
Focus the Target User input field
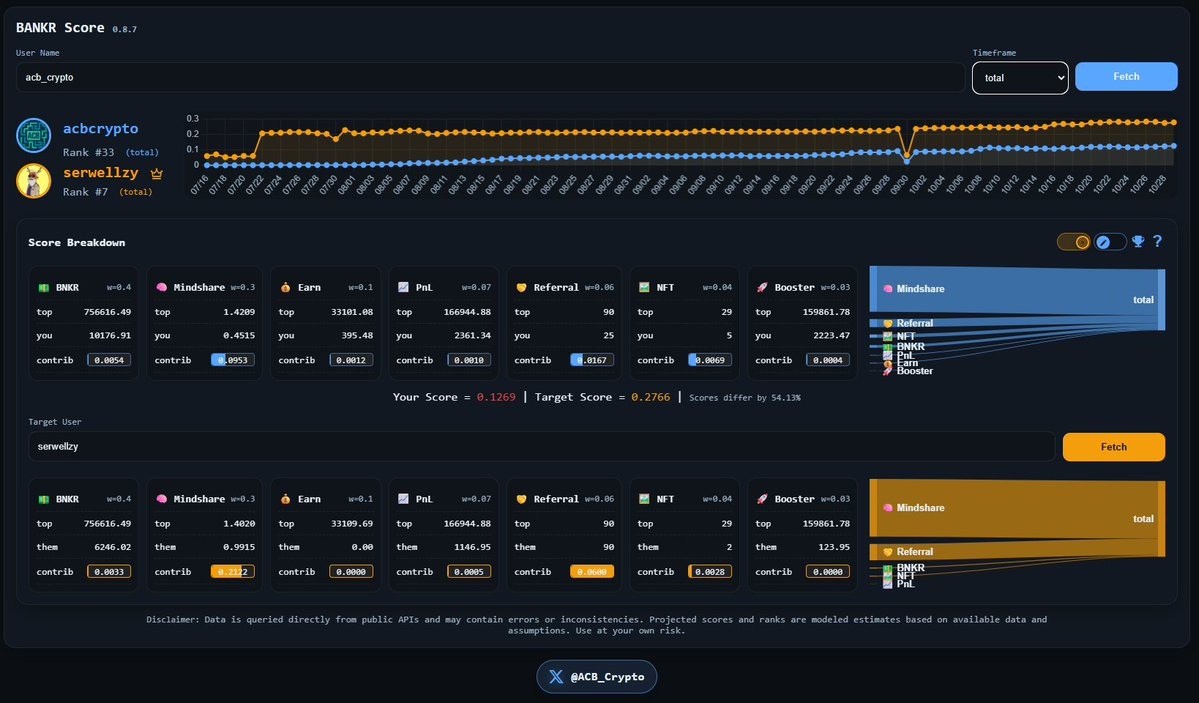pos(540,447)
